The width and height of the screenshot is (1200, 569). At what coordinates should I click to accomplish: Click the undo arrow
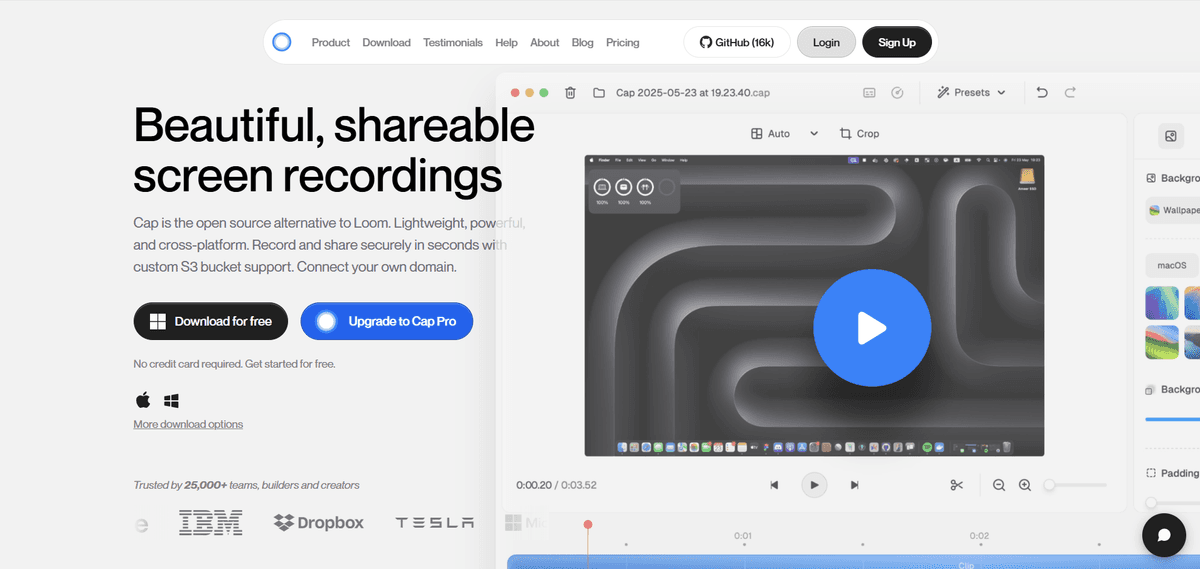click(1042, 92)
